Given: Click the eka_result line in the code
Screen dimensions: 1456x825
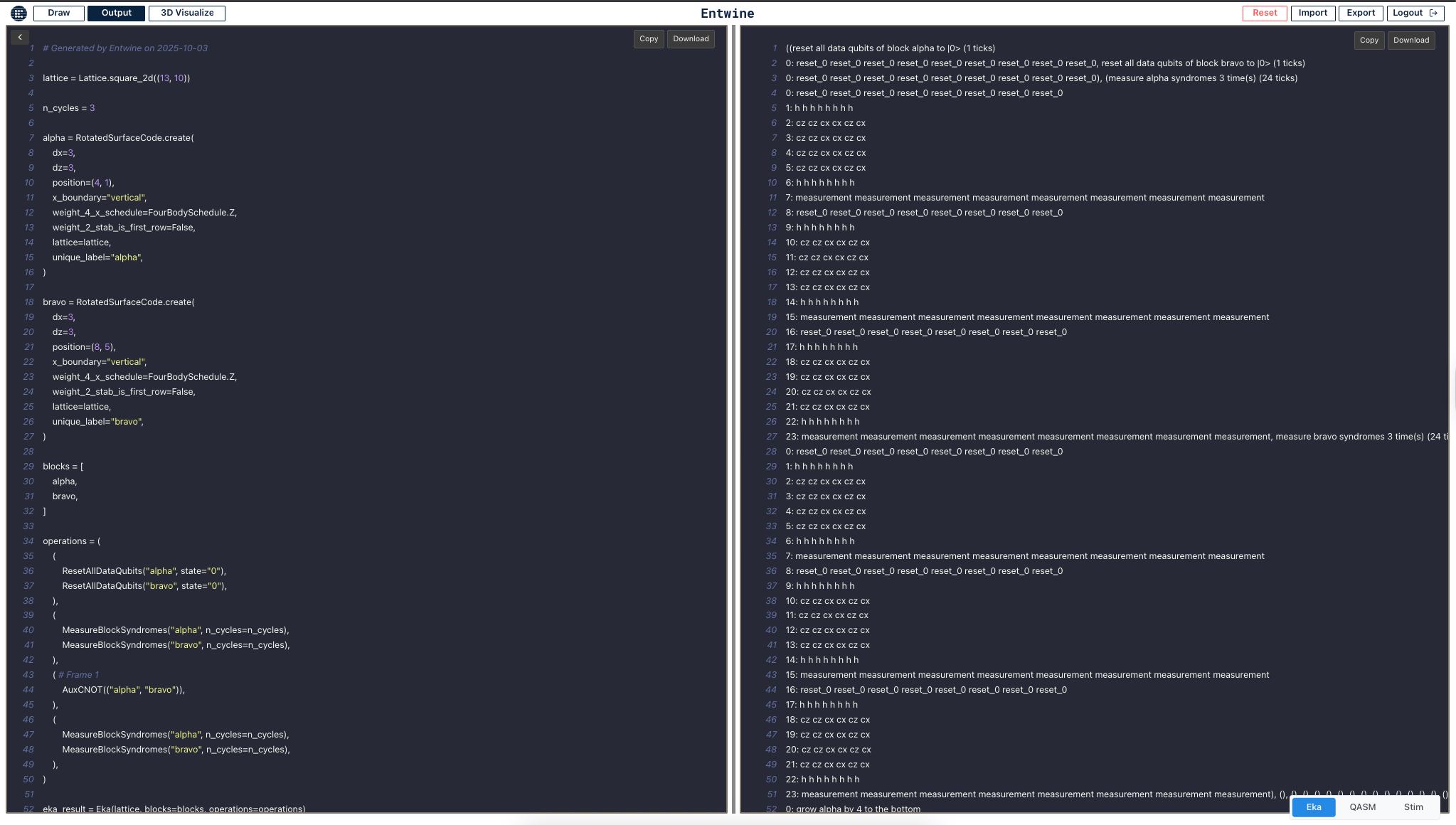Looking at the screenshot, I should 174,809.
